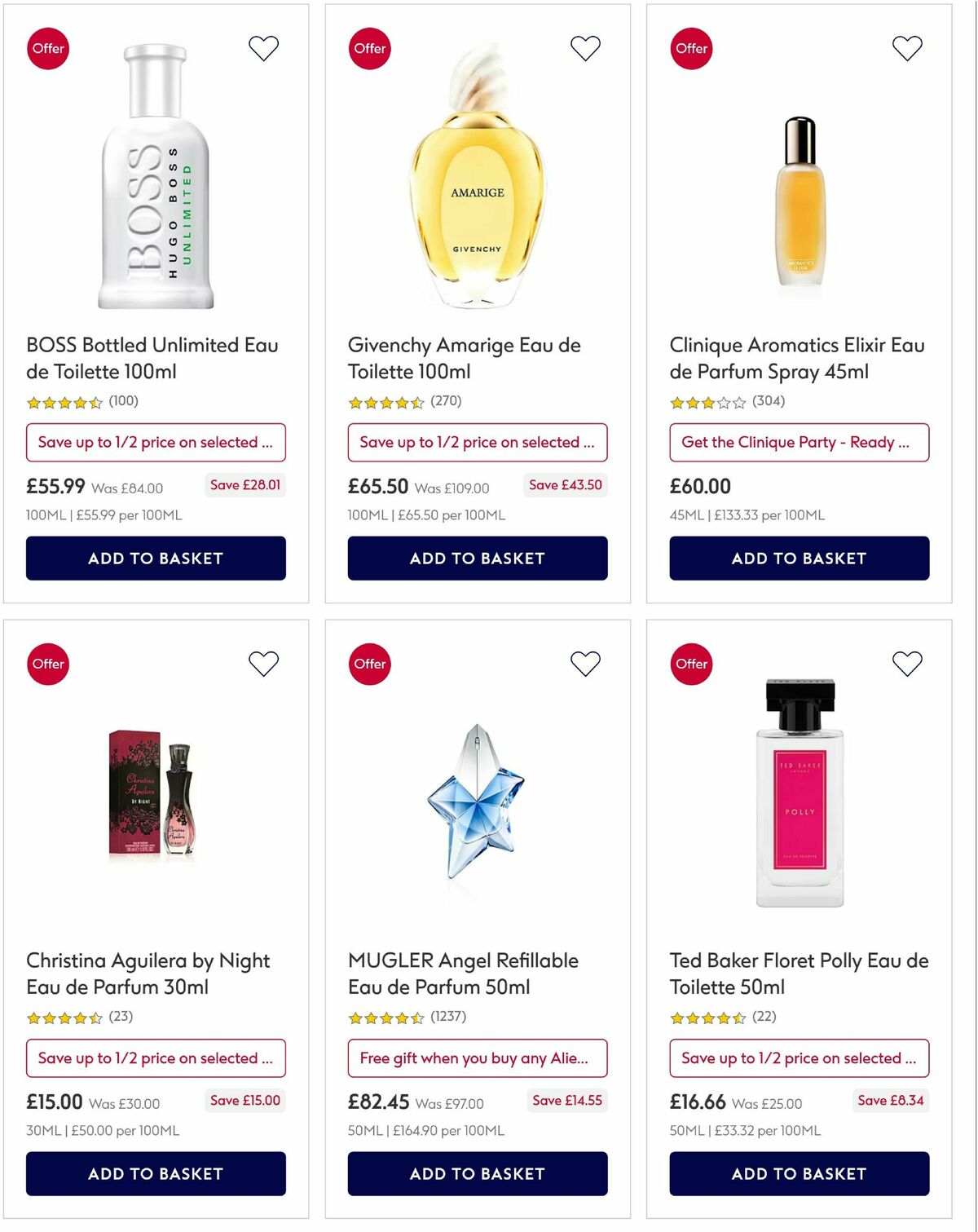Open 'Save up to 1/2 price' offer on Givenchy
The height and width of the screenshot is (1232, 978).
tap(477, 443)
